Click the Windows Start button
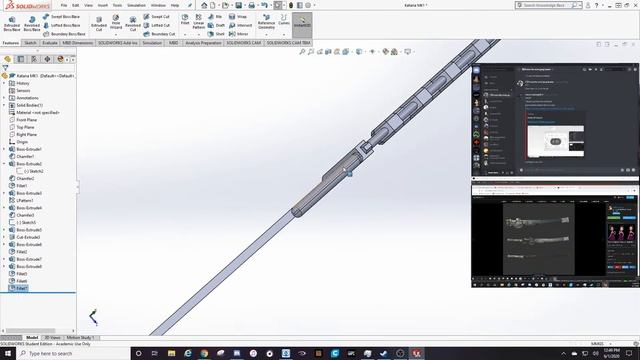 coord(8,353)
